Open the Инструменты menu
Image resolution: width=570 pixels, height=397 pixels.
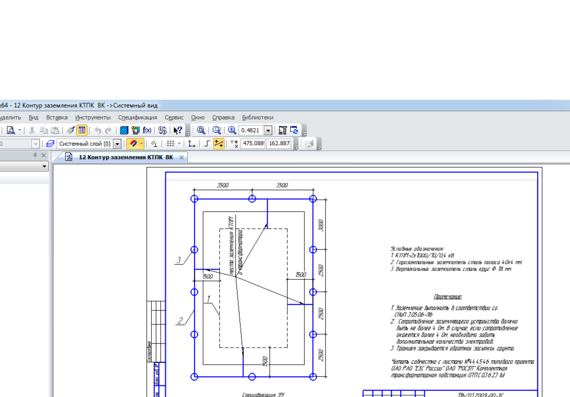click(x=93, y=117)
